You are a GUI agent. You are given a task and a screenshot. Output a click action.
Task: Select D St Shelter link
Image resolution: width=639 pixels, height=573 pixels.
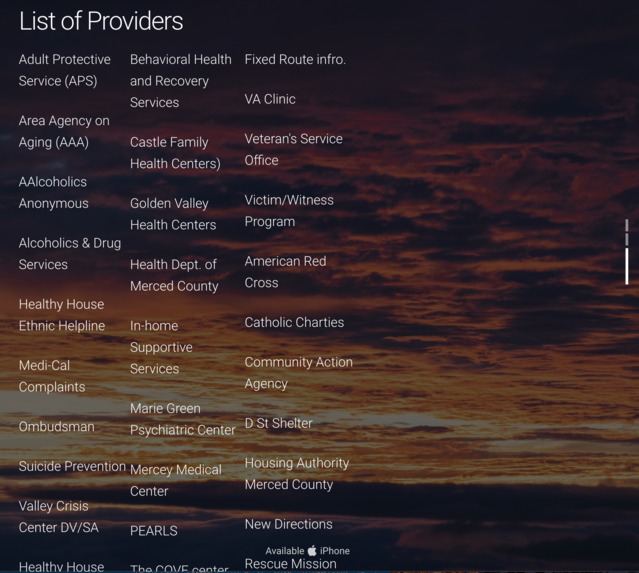pyautogui.click(x=278, y=423)
